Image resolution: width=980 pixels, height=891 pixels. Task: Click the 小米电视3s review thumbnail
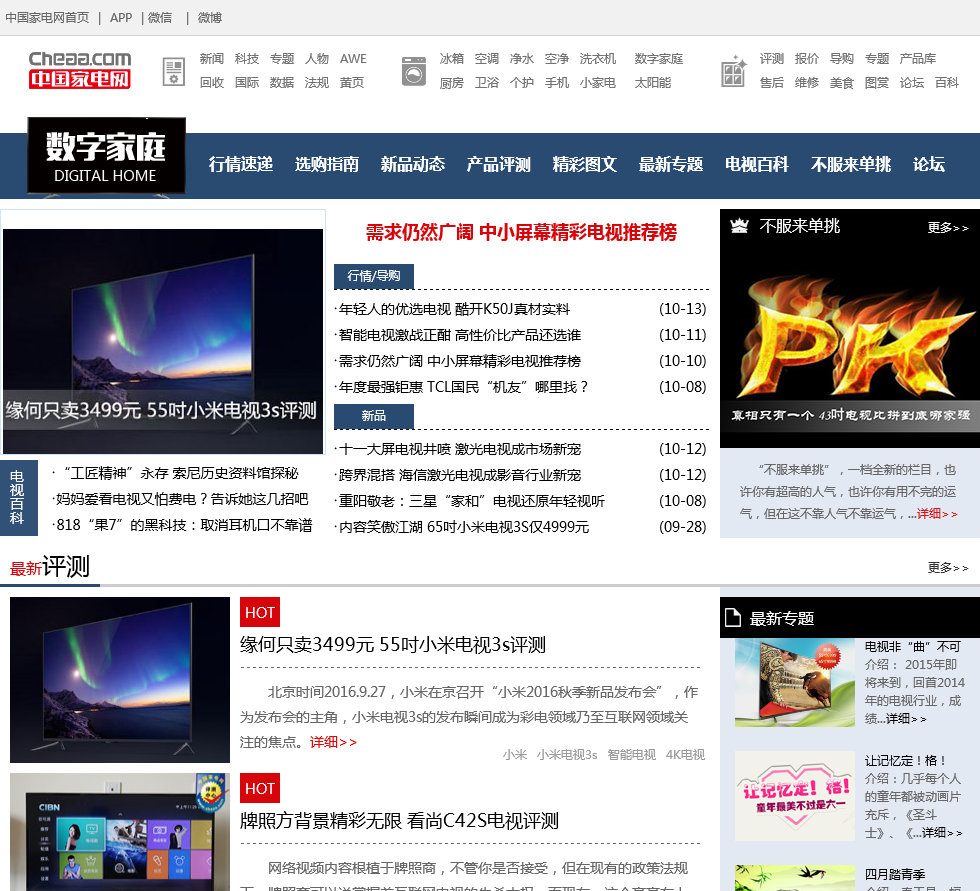(120, 680)
